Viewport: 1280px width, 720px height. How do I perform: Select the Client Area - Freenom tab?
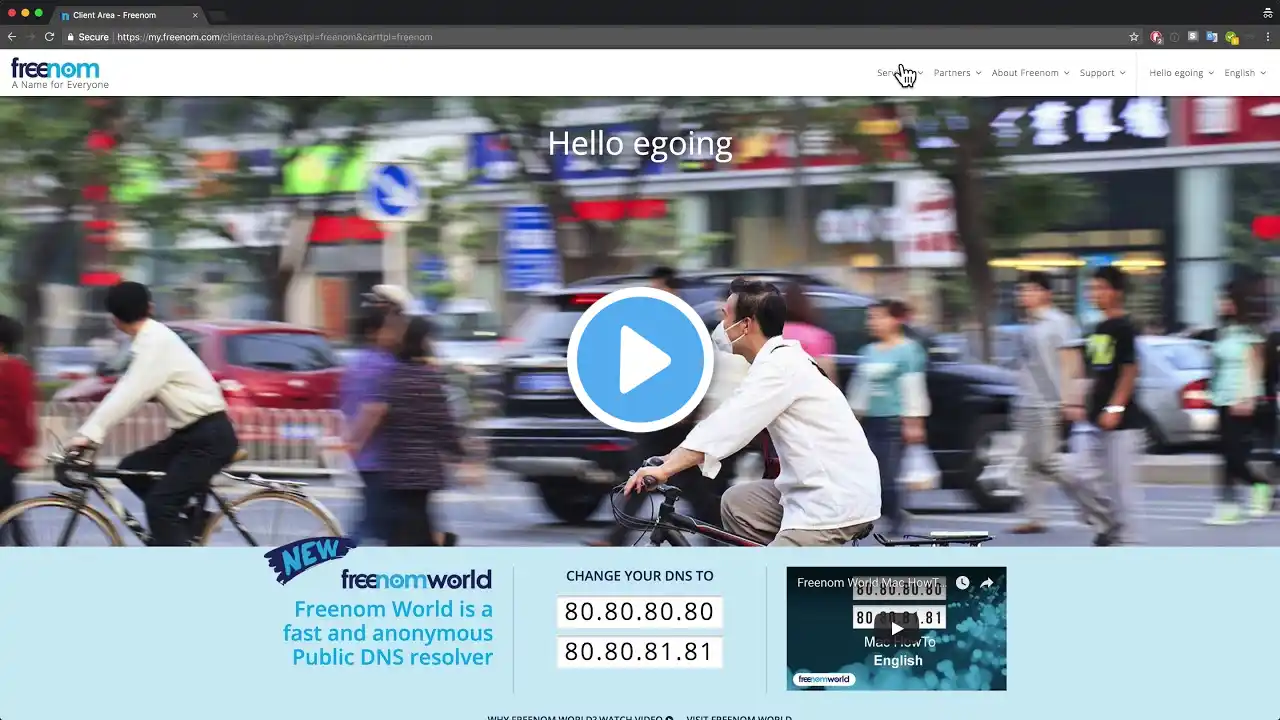[x=128, y=15]
